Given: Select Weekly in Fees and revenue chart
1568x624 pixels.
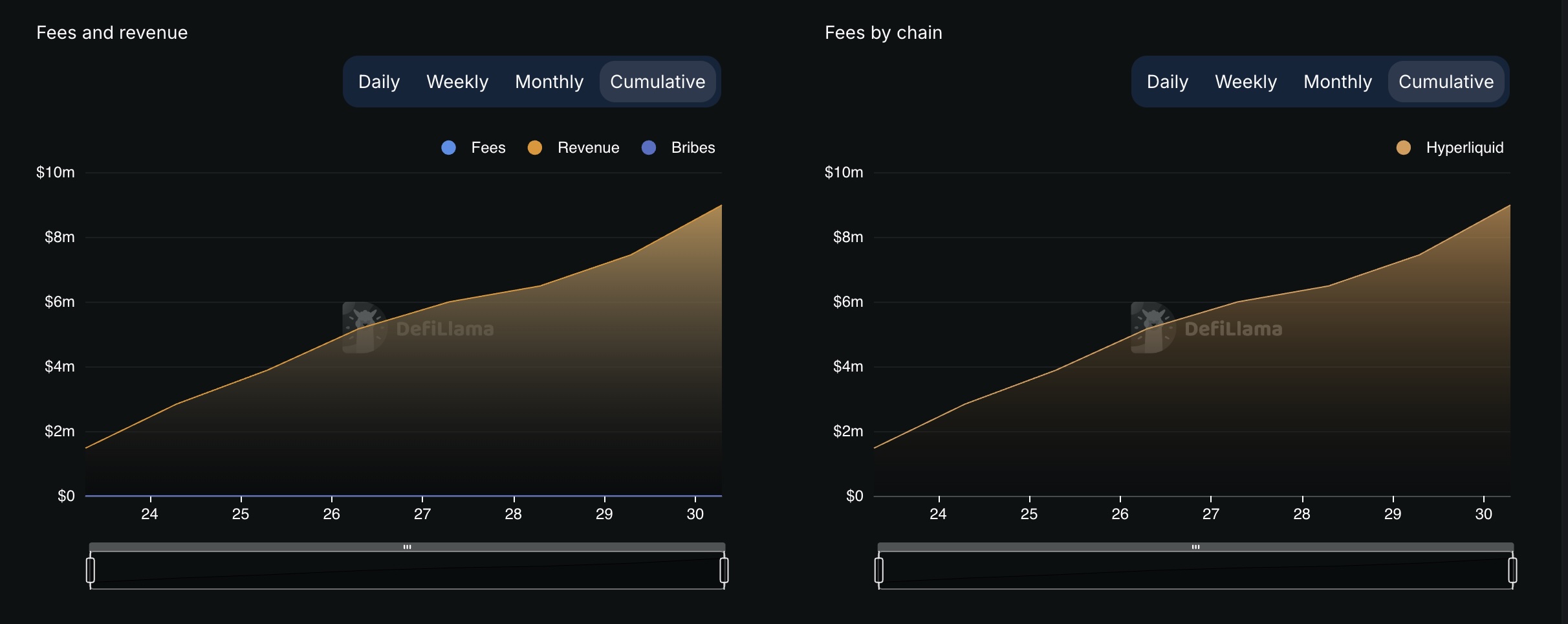Looking at the screenshot, I should (457, 82).
